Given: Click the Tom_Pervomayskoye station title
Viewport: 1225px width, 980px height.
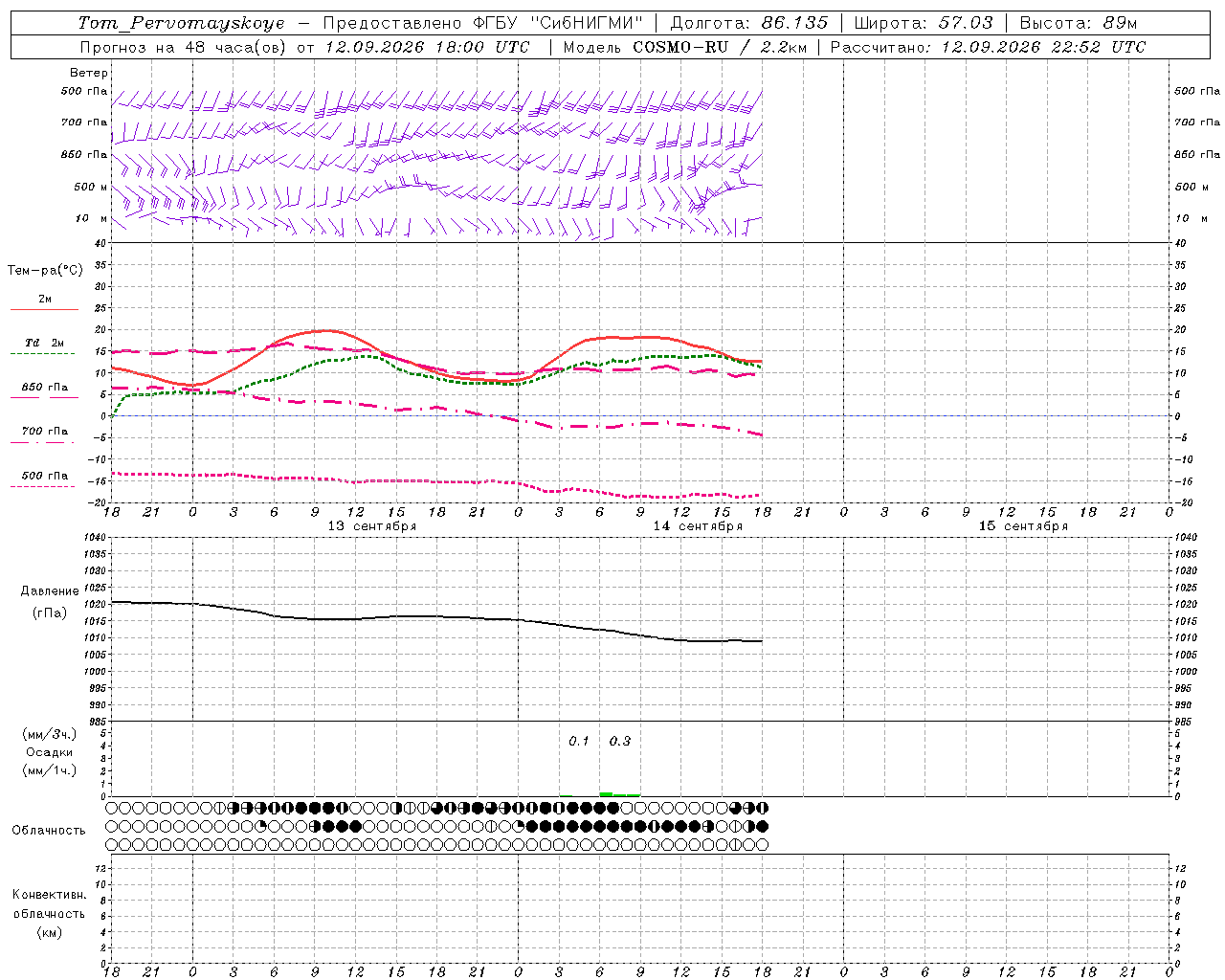Looking at the screenshot, I should pos(181,23).
